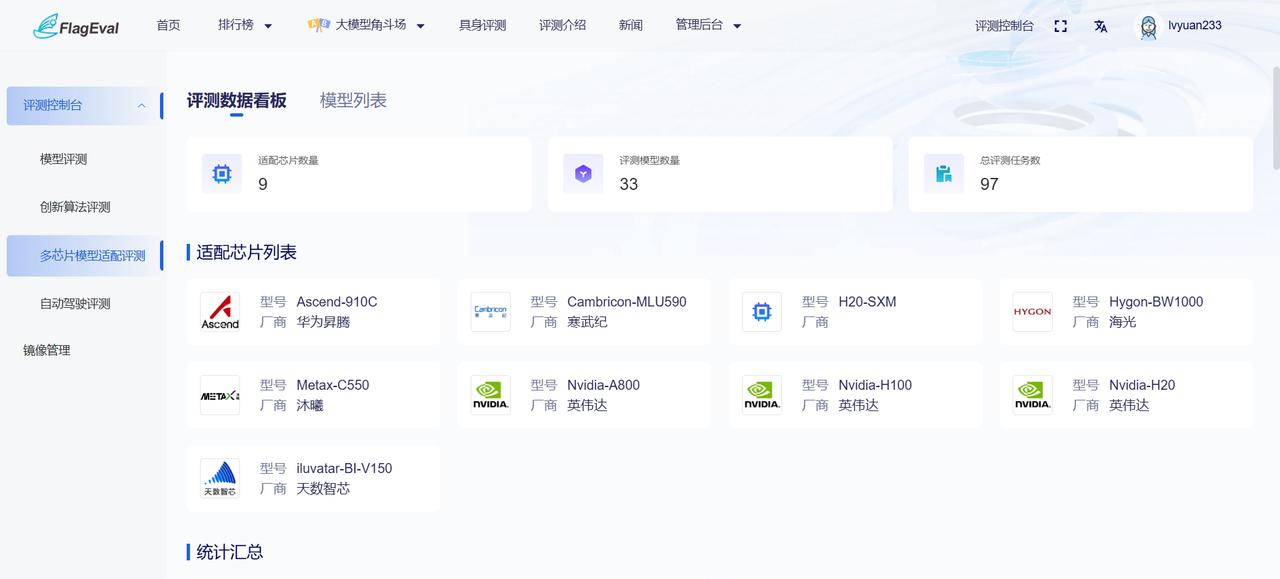Click the 适配芯片数量 value 9
Image resolution: width=1280 pixels, height=579 pixels.
point(263,184)
